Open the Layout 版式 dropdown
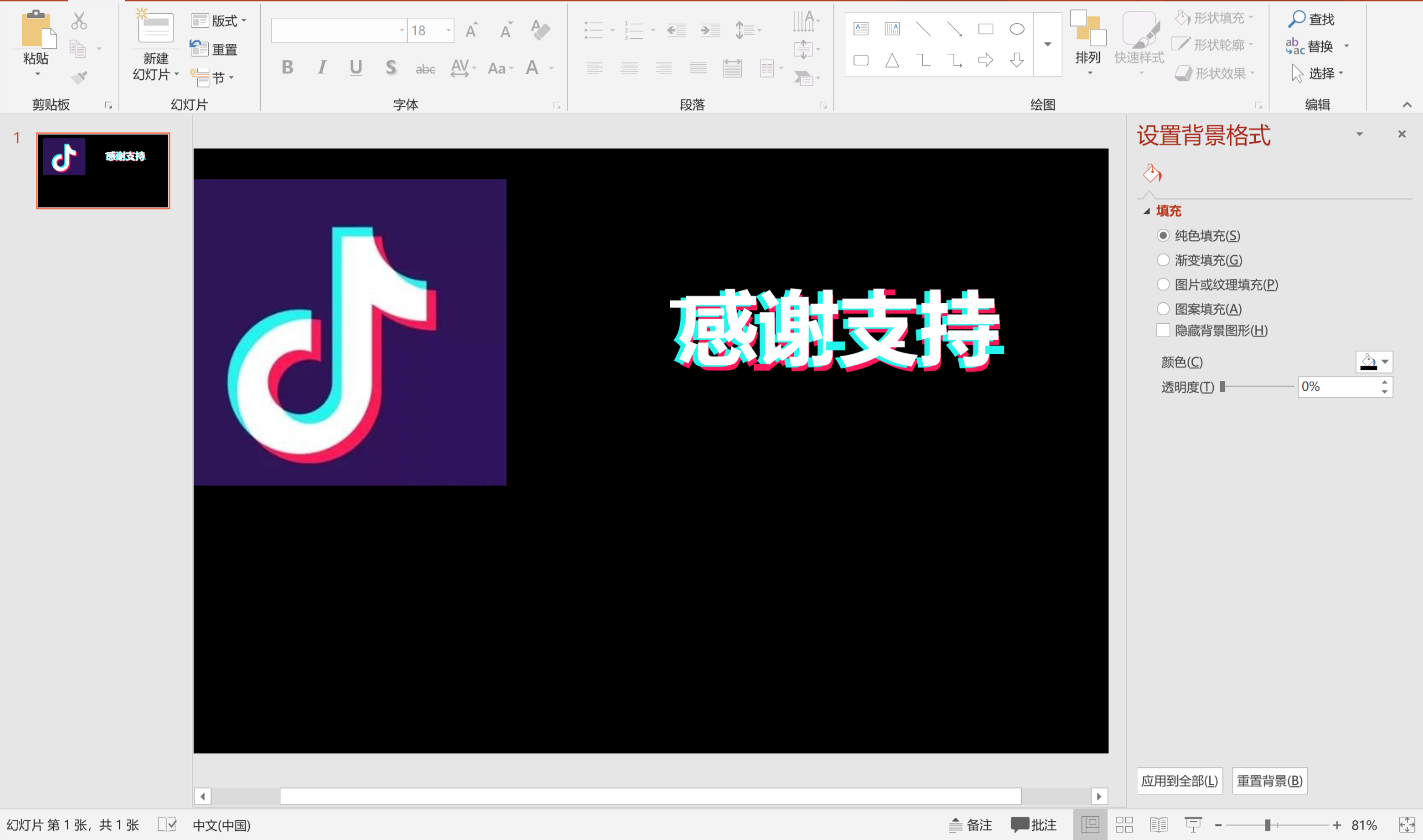1423x840 pixels. pyautogui.click(x=219, y=21)
